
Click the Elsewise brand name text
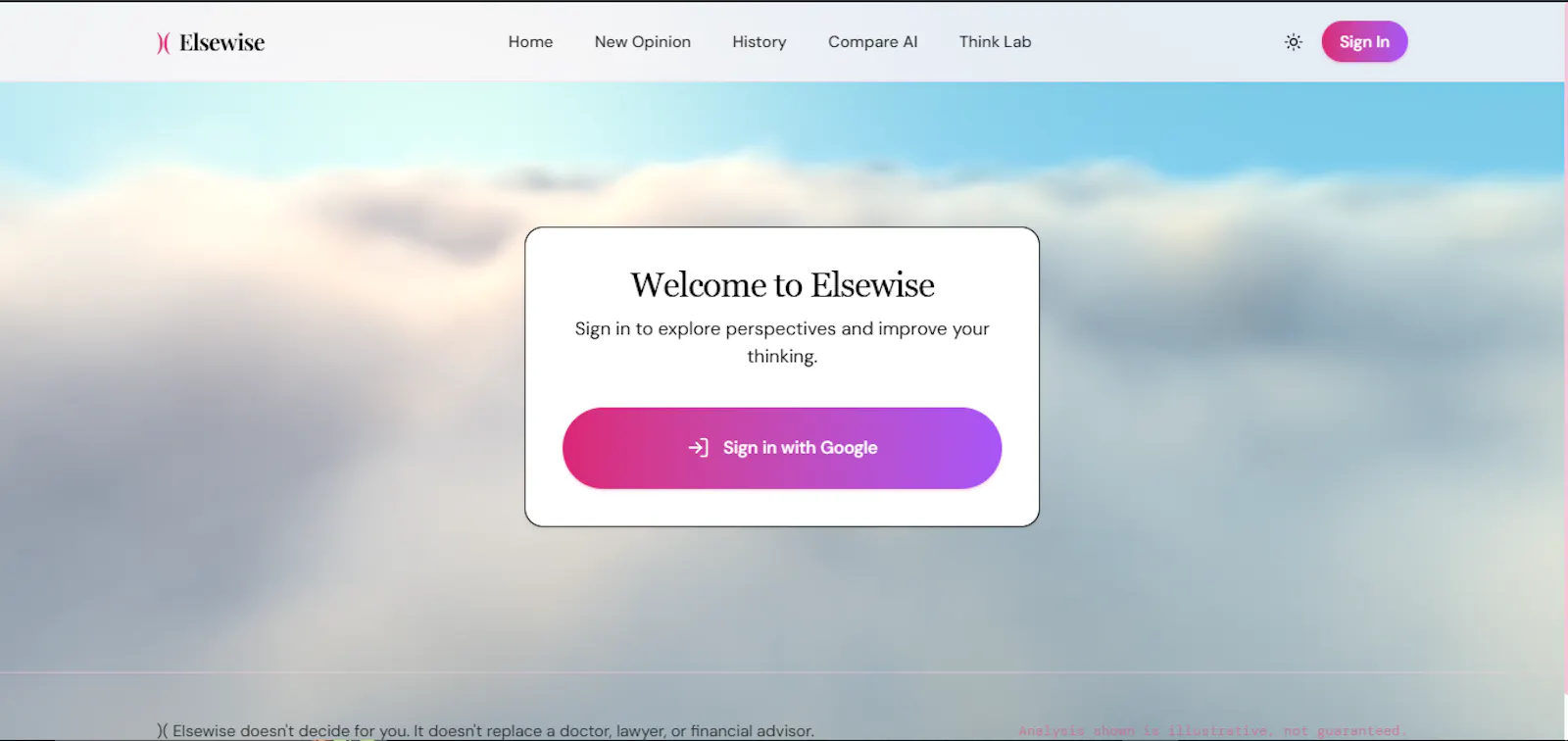pos(221,42)
